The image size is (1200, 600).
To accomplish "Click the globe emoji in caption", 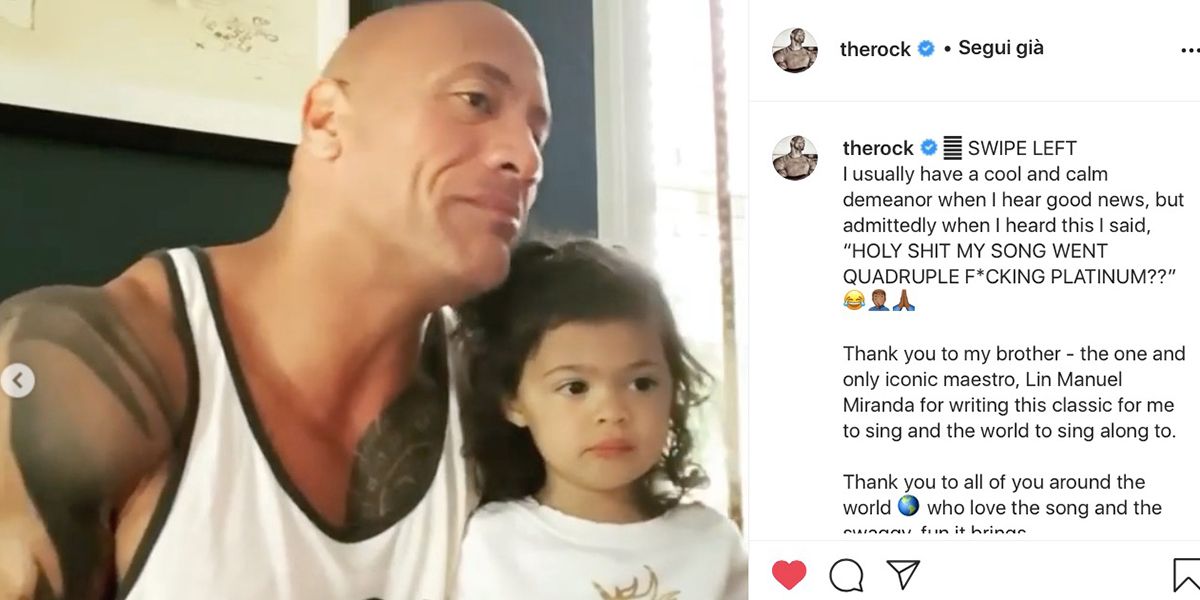I will [907, 507].
